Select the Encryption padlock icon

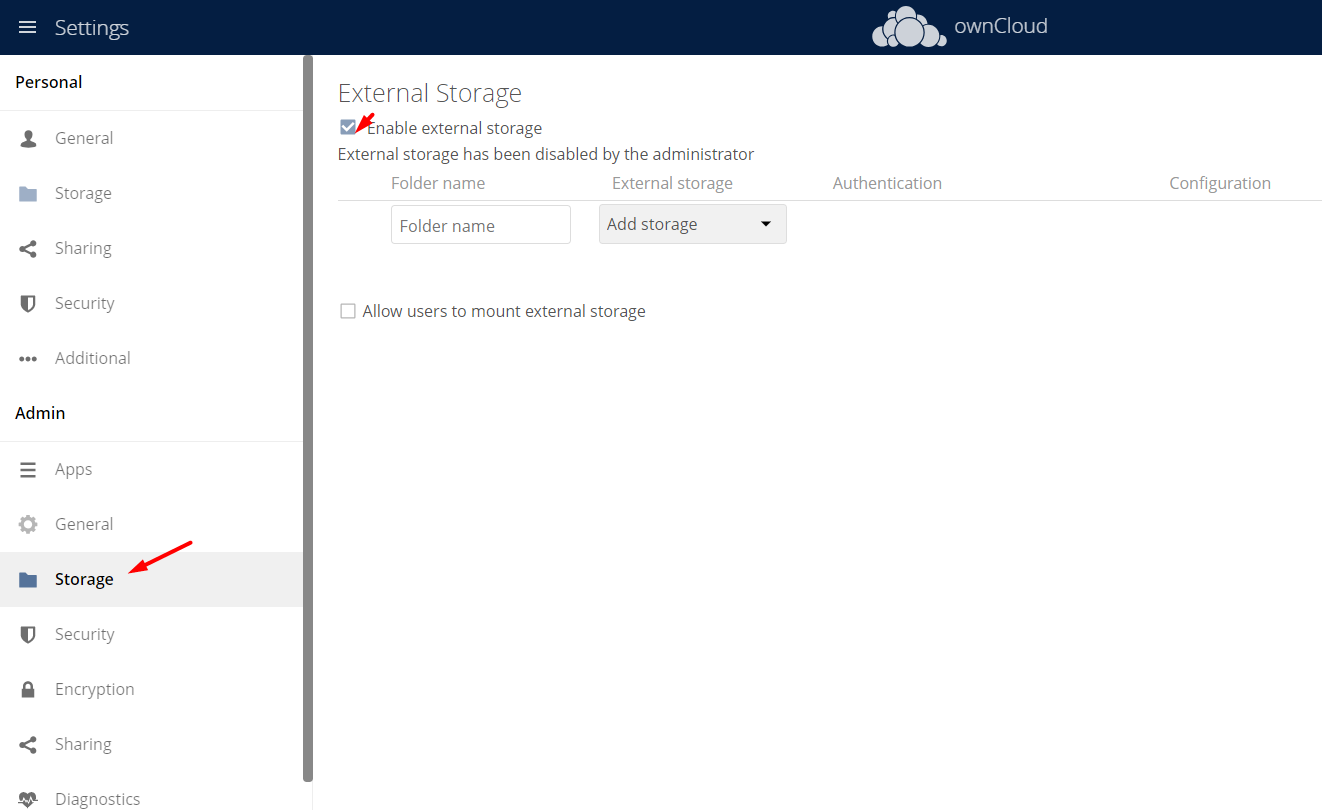pos(28,688)
